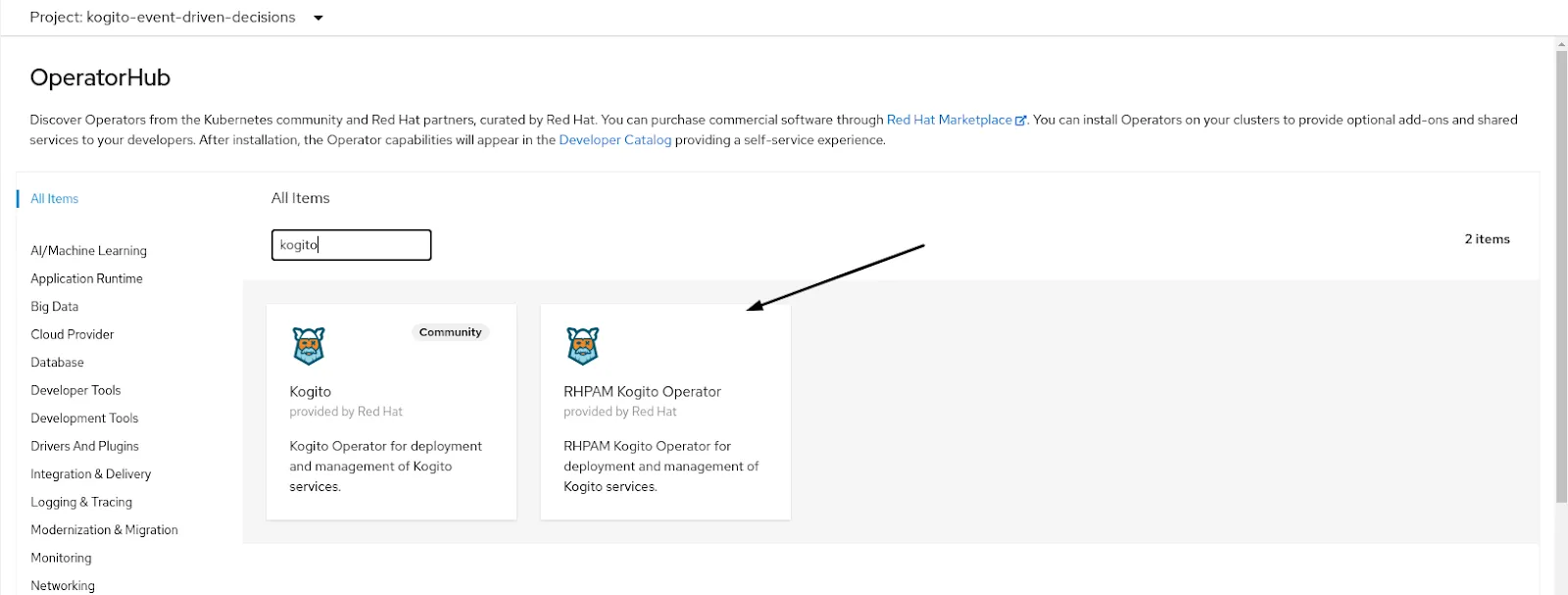
Task: Click the external link icon beside Red Hat Marketplace
Action: (x=1021, y=121)
